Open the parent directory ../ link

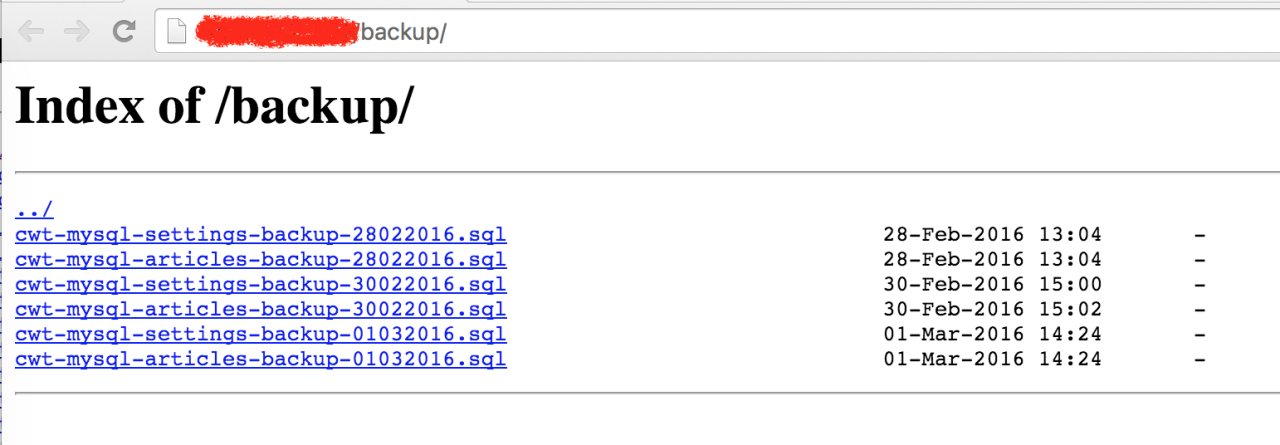(34, 211)
